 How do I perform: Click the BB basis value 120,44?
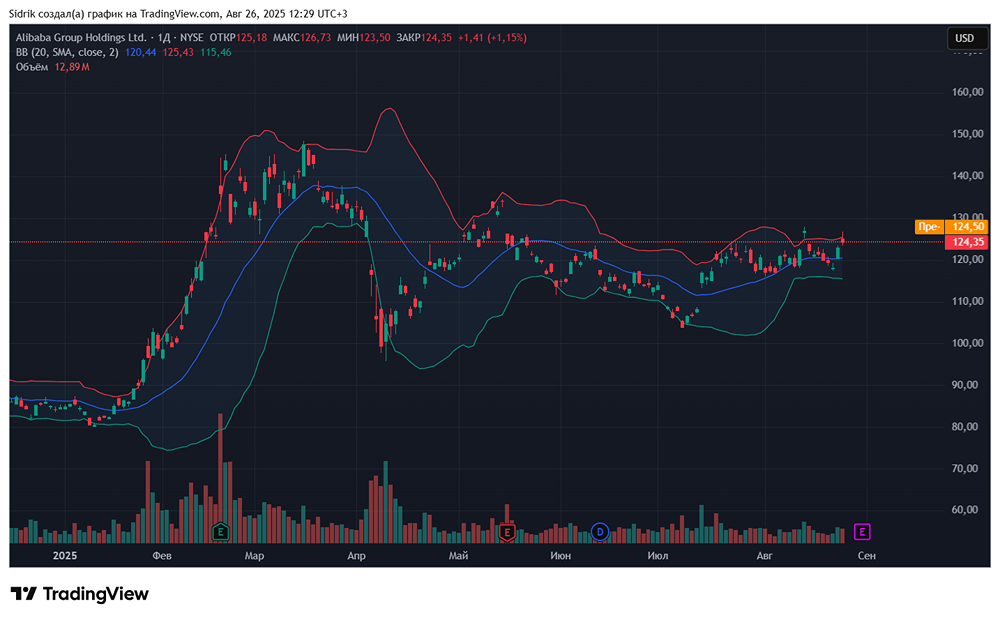(140, 52)
